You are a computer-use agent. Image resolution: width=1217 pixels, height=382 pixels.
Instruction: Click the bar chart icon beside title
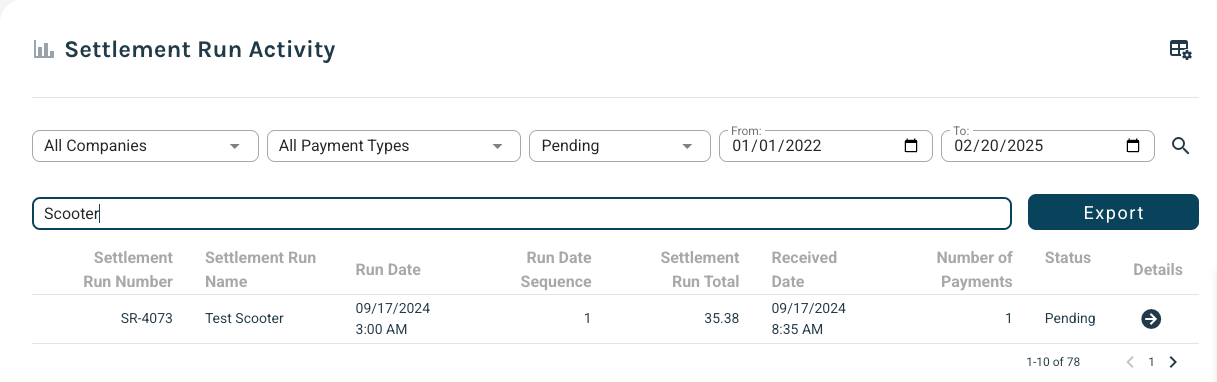[x=43, y=49]
